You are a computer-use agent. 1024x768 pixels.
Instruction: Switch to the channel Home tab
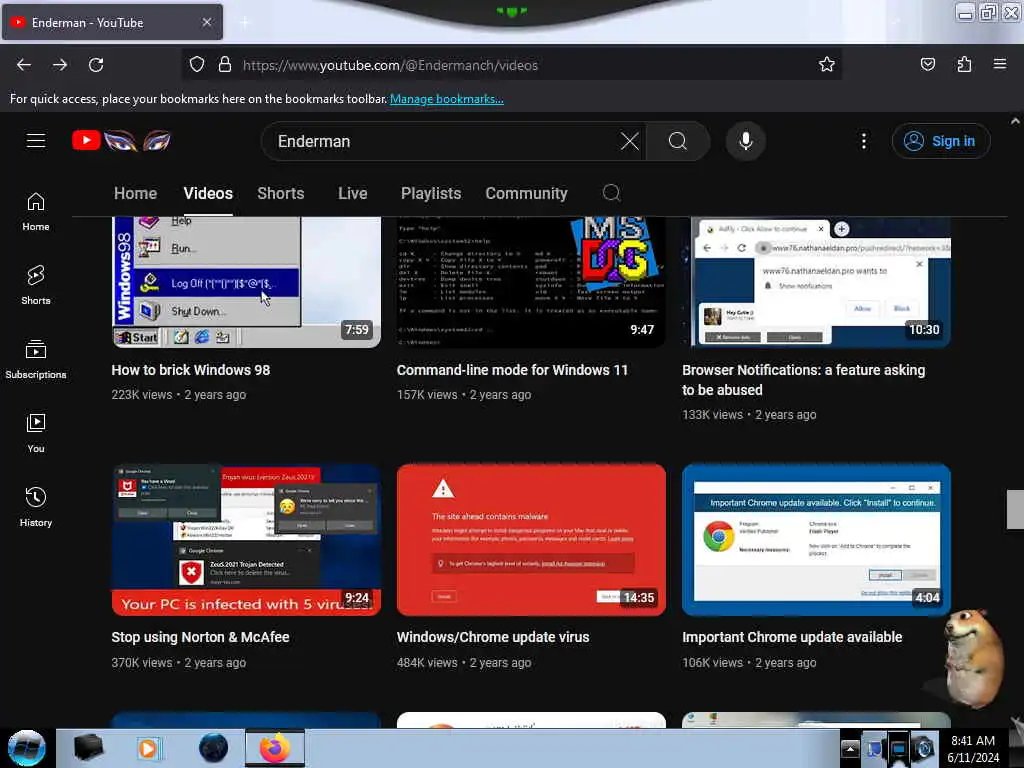coord(135,193)
